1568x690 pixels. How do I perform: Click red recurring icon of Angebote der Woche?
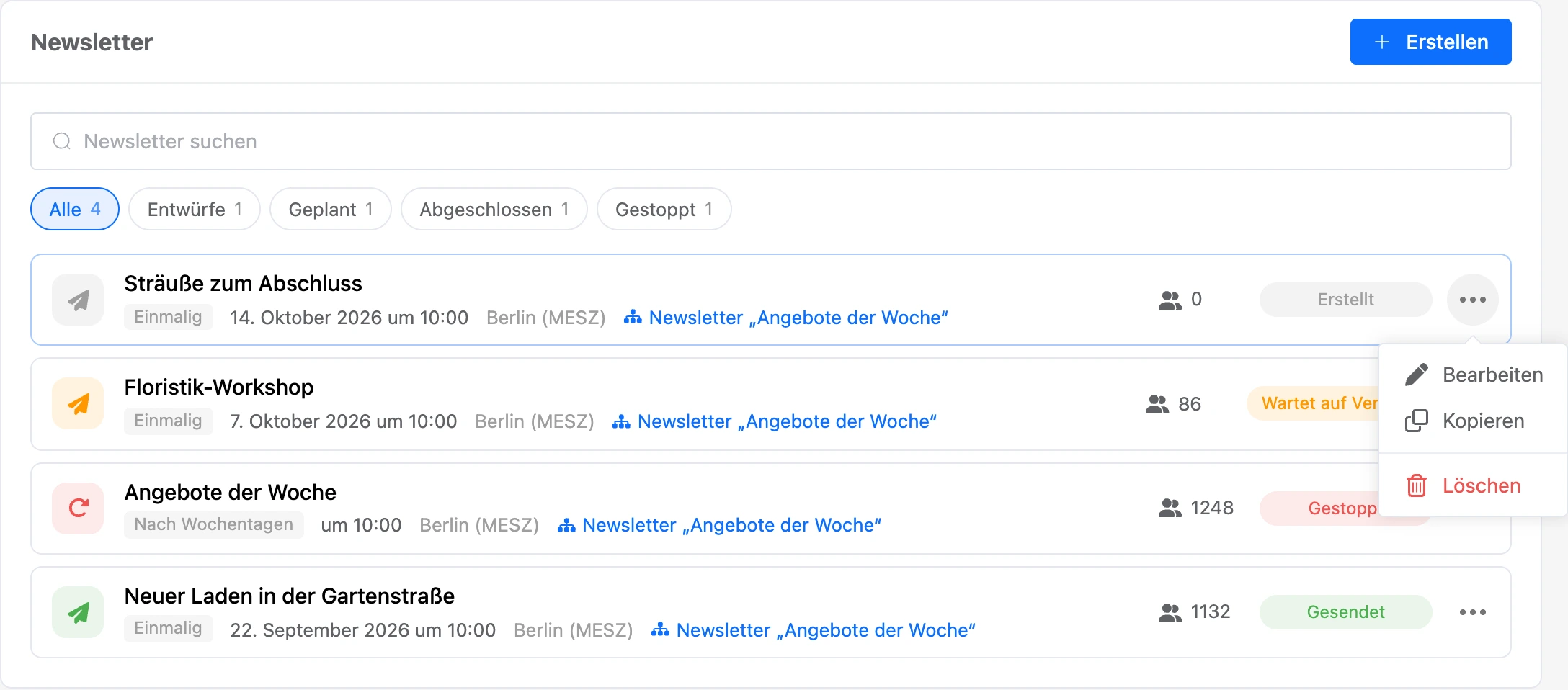pos(78,508)
